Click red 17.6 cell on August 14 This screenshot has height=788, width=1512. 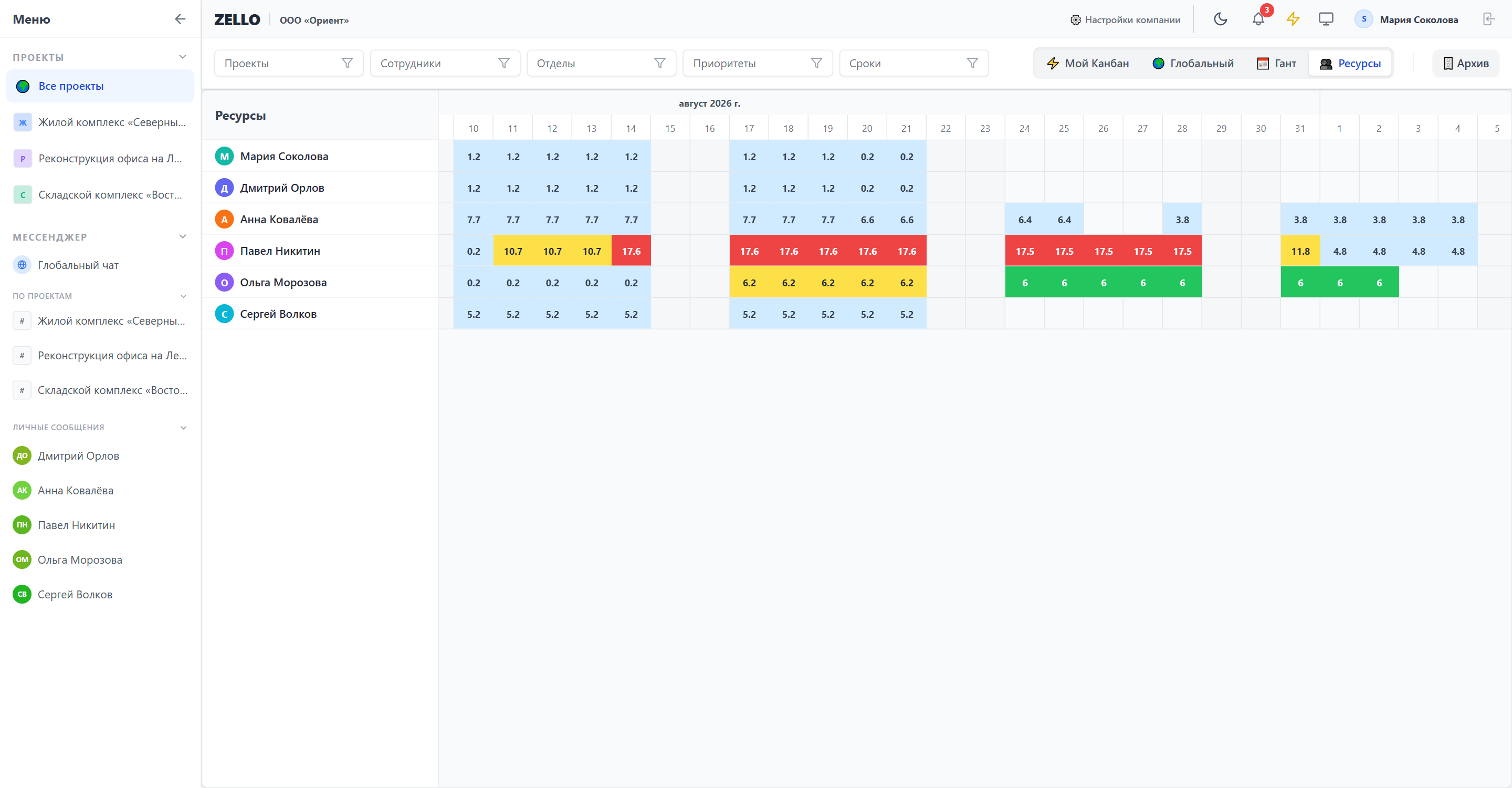pos(631,251)
